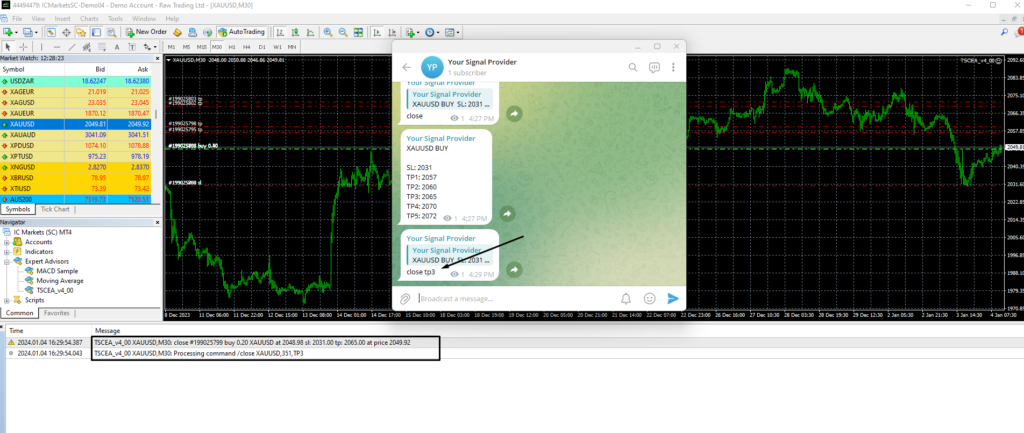Zoom in on the chart
This screenshot has width=1024, height=433.
(x=326, y=32)
